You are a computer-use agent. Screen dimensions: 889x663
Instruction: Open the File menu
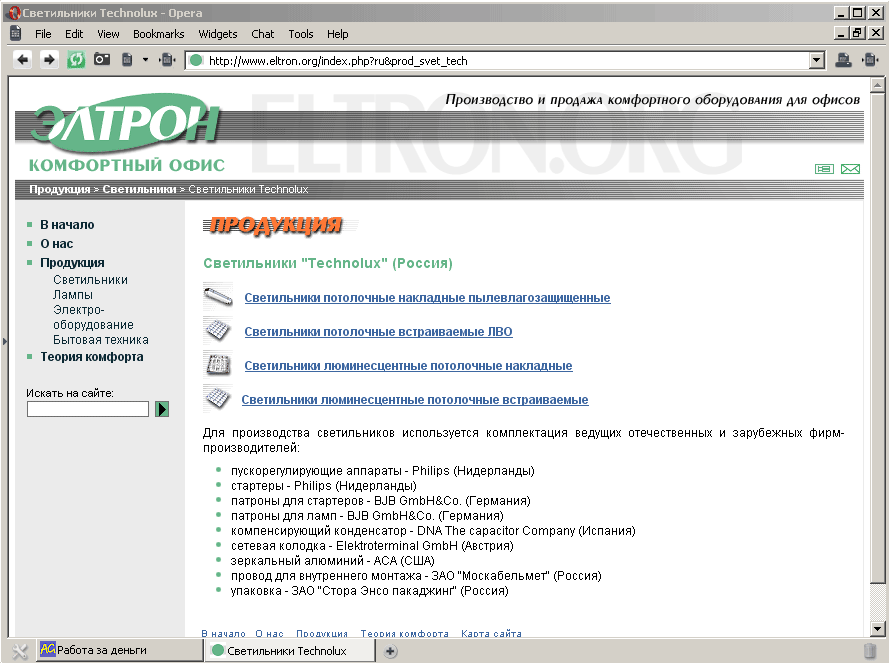pyautogui.click(x=43, y=34)
